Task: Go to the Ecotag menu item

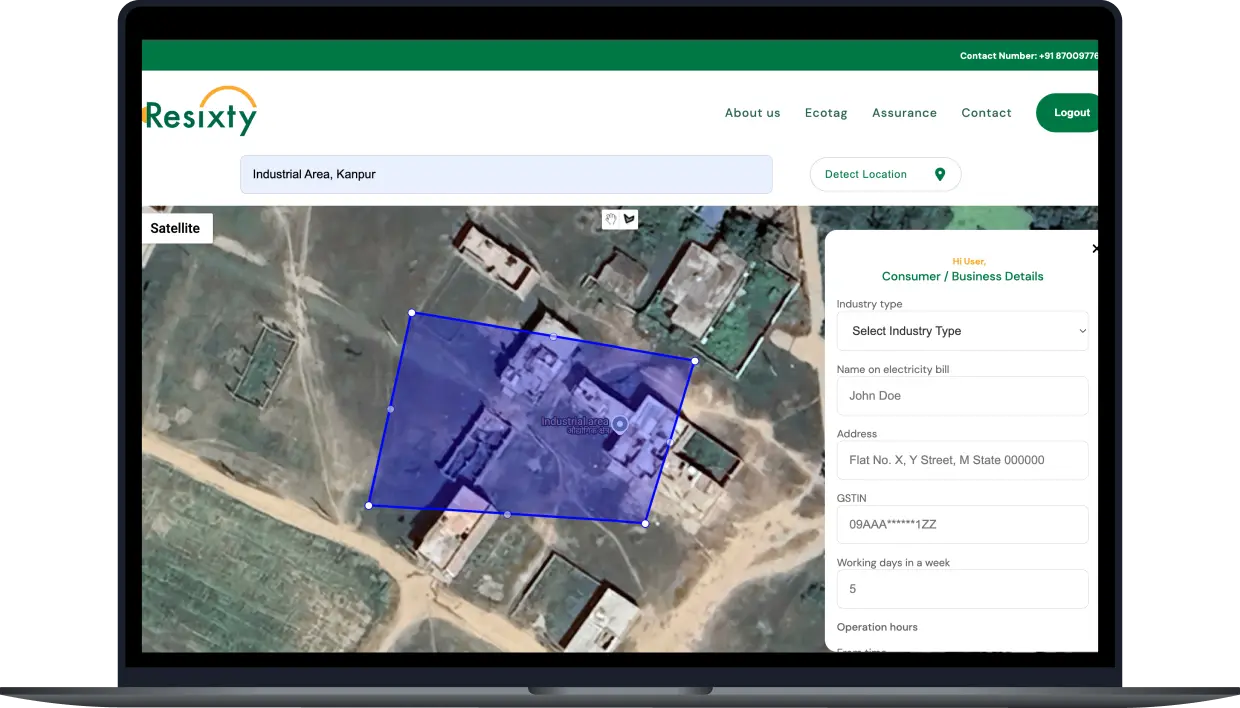Action: [x=826, y=113]
